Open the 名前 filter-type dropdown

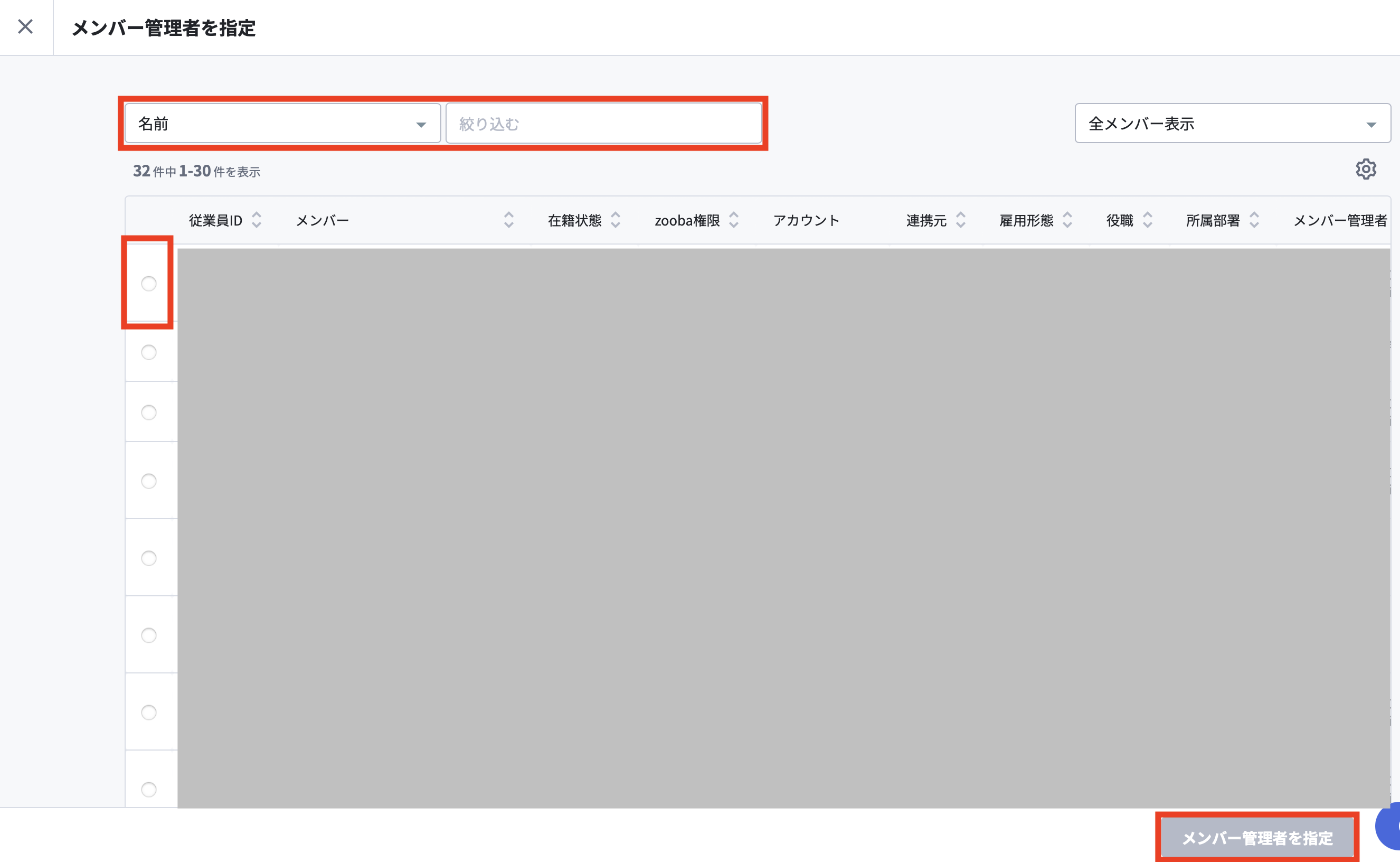click(282, 123)
